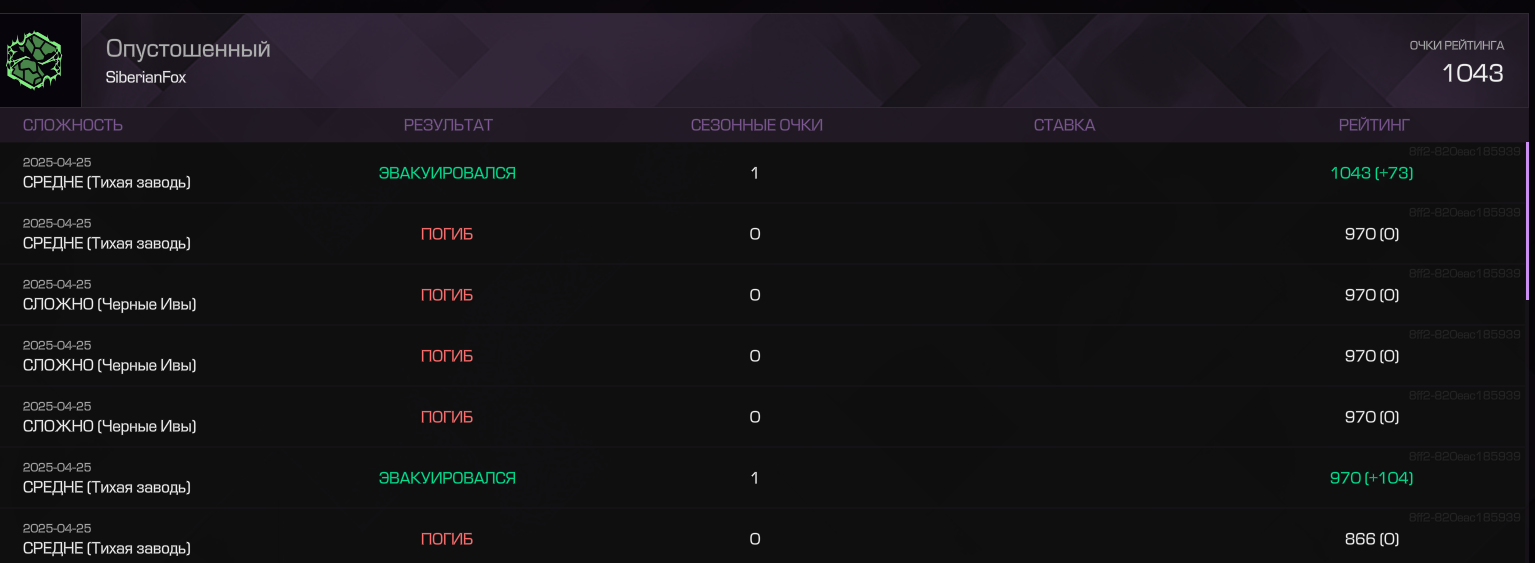Click seasonal points value in the +104 row

coord(755,478)
